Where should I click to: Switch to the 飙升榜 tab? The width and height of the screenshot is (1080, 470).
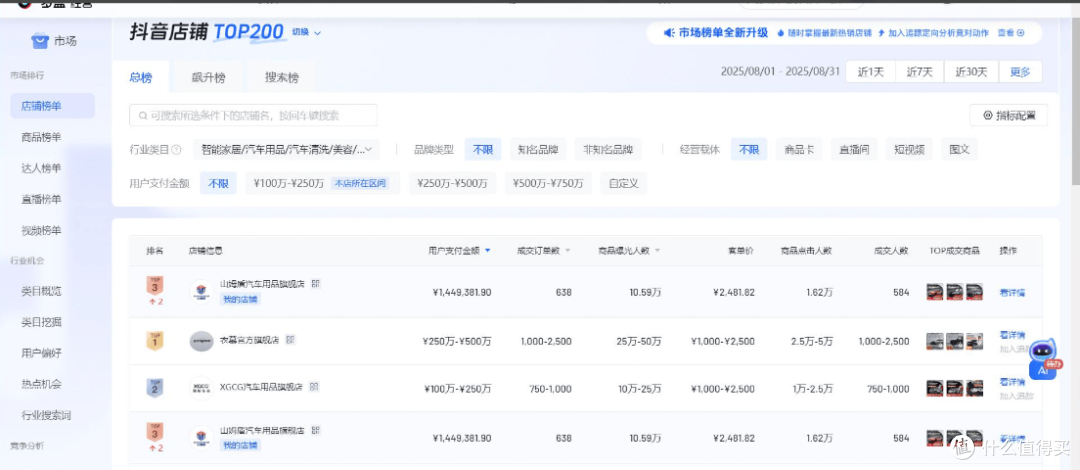[208, 77]
